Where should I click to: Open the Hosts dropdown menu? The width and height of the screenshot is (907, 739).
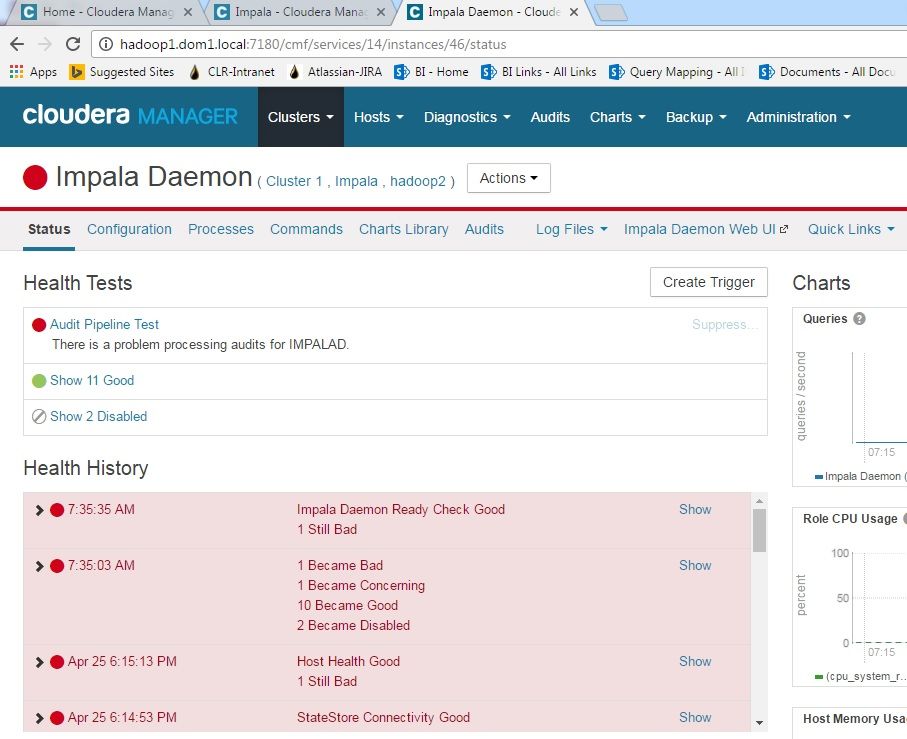click(x=378, y=117)
